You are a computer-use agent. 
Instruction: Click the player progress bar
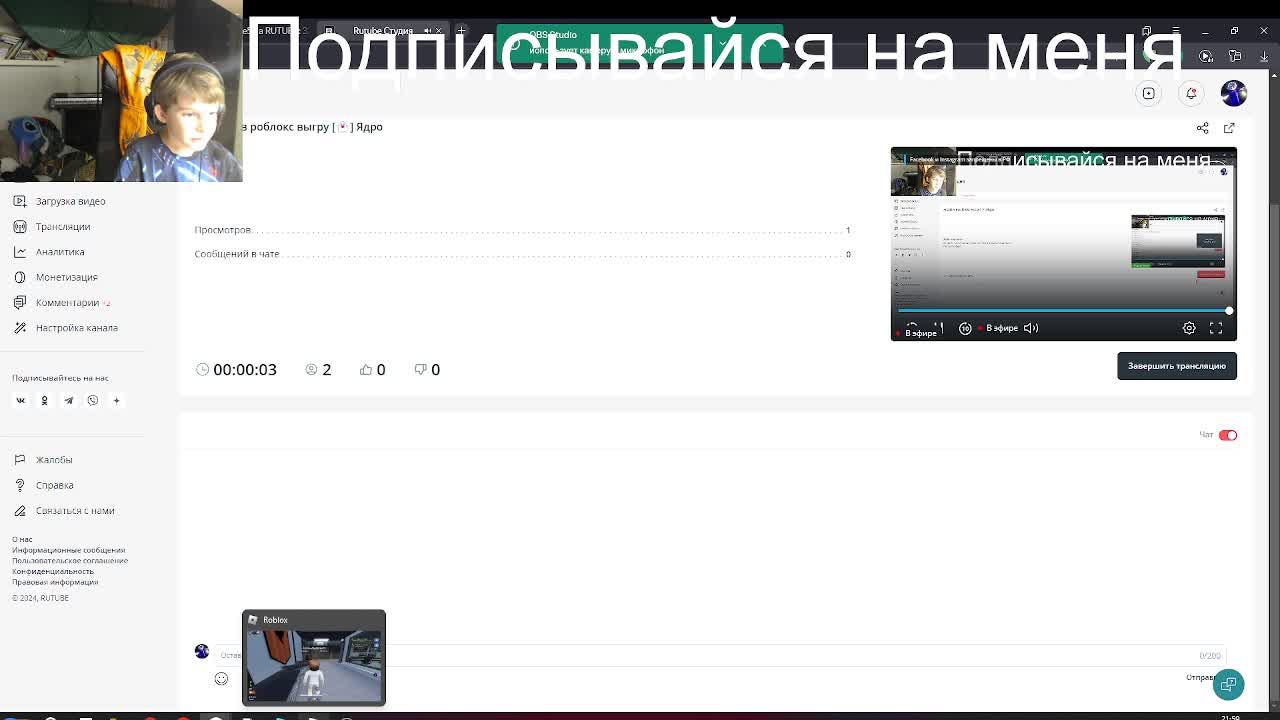click(1064, 311)
